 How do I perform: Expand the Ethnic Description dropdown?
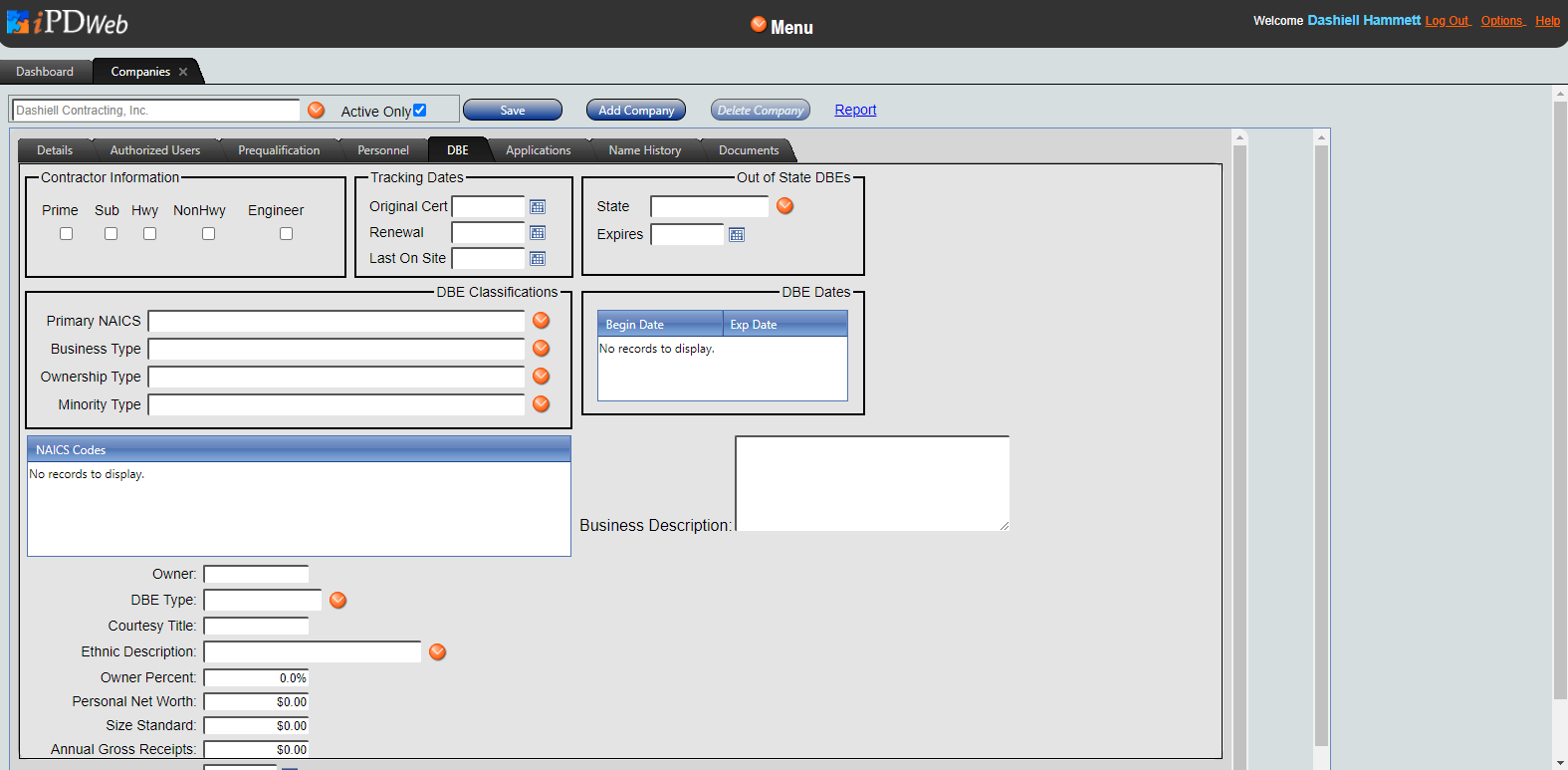pyautogui.click(x=438, y=652)
